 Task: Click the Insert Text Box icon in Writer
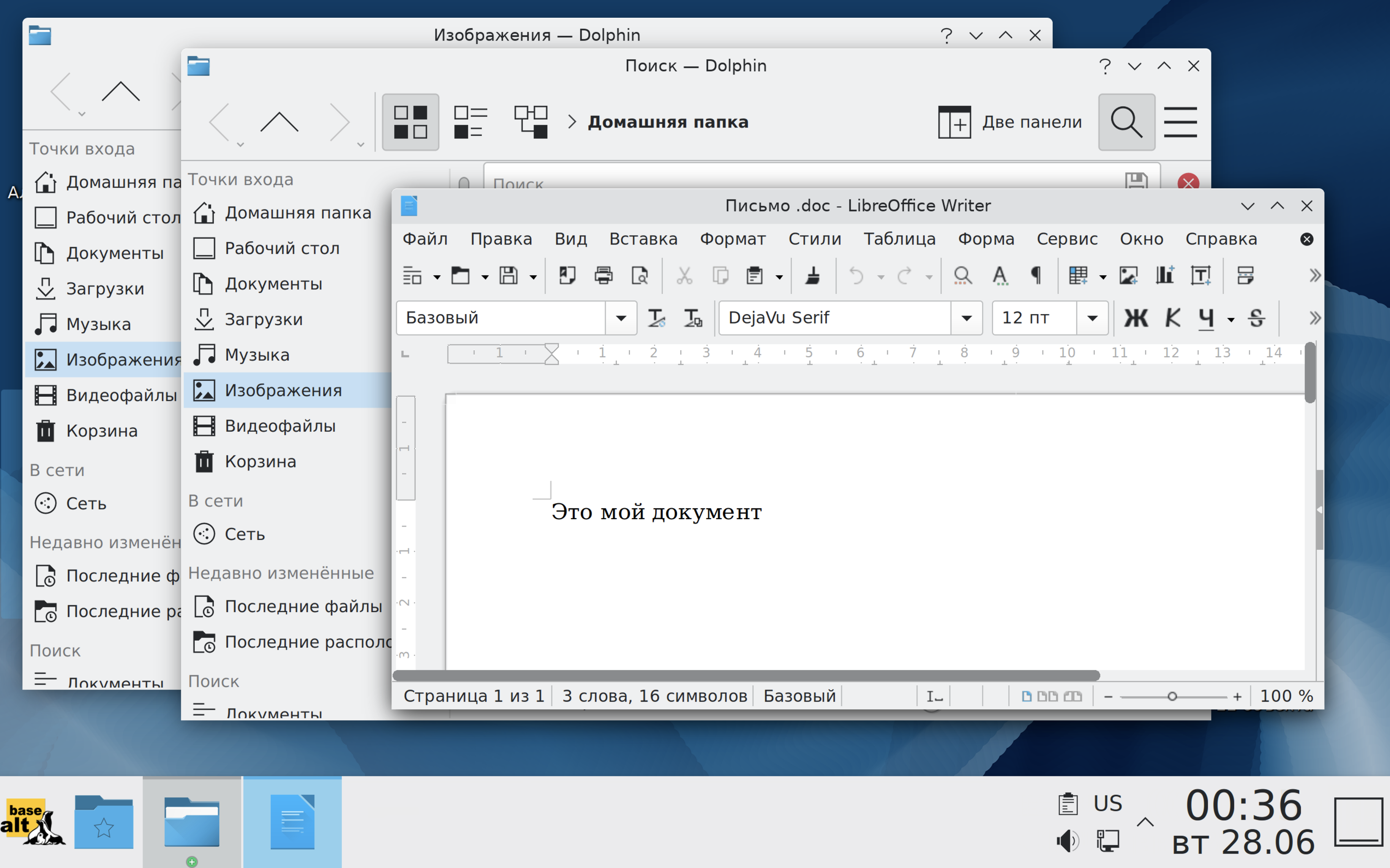(1200, 276)
